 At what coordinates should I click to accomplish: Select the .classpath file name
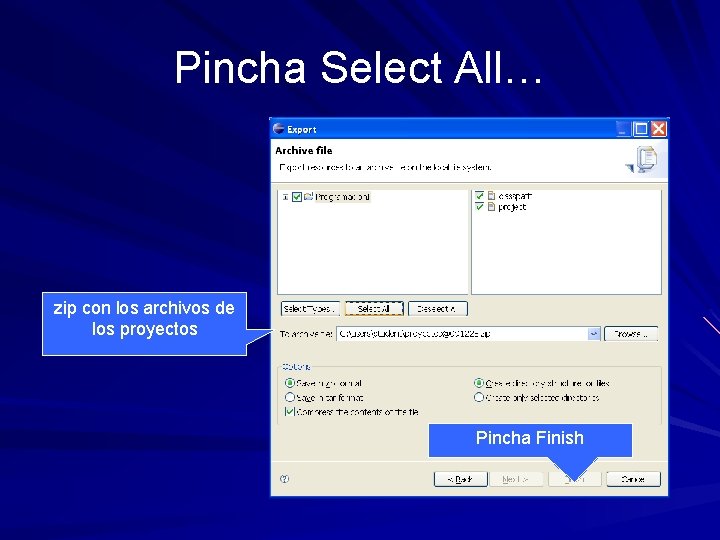click(x=515, y=196)
